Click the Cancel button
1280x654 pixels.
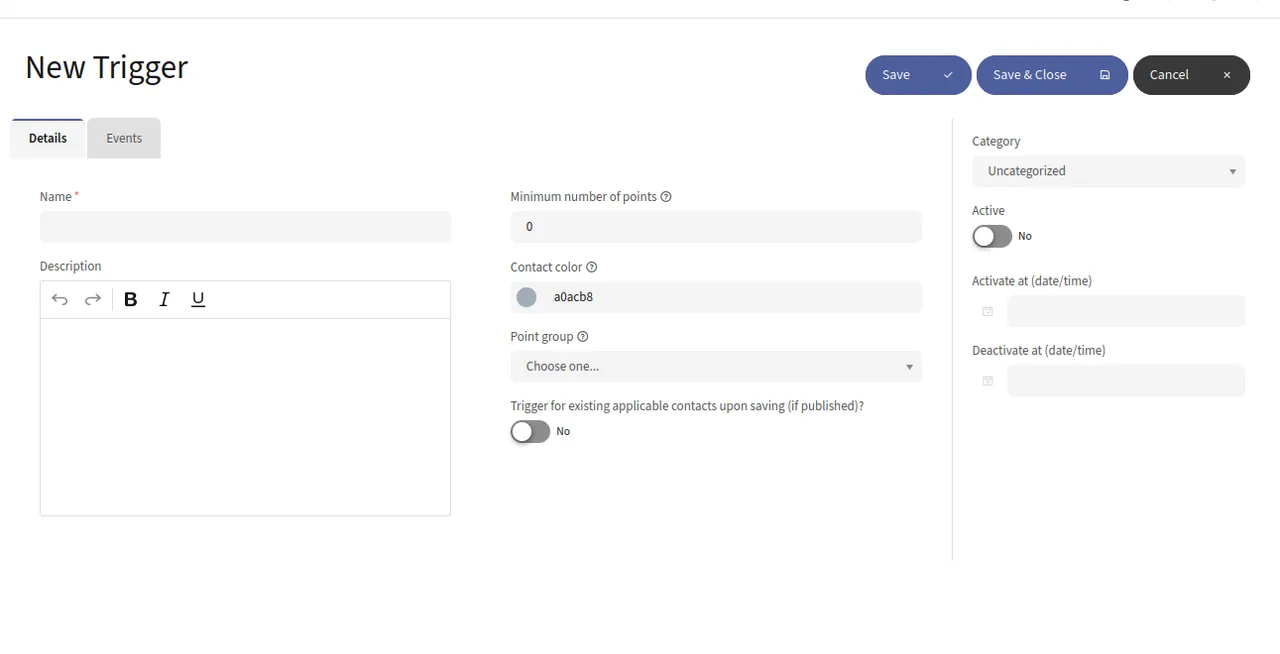(1191, 75)
